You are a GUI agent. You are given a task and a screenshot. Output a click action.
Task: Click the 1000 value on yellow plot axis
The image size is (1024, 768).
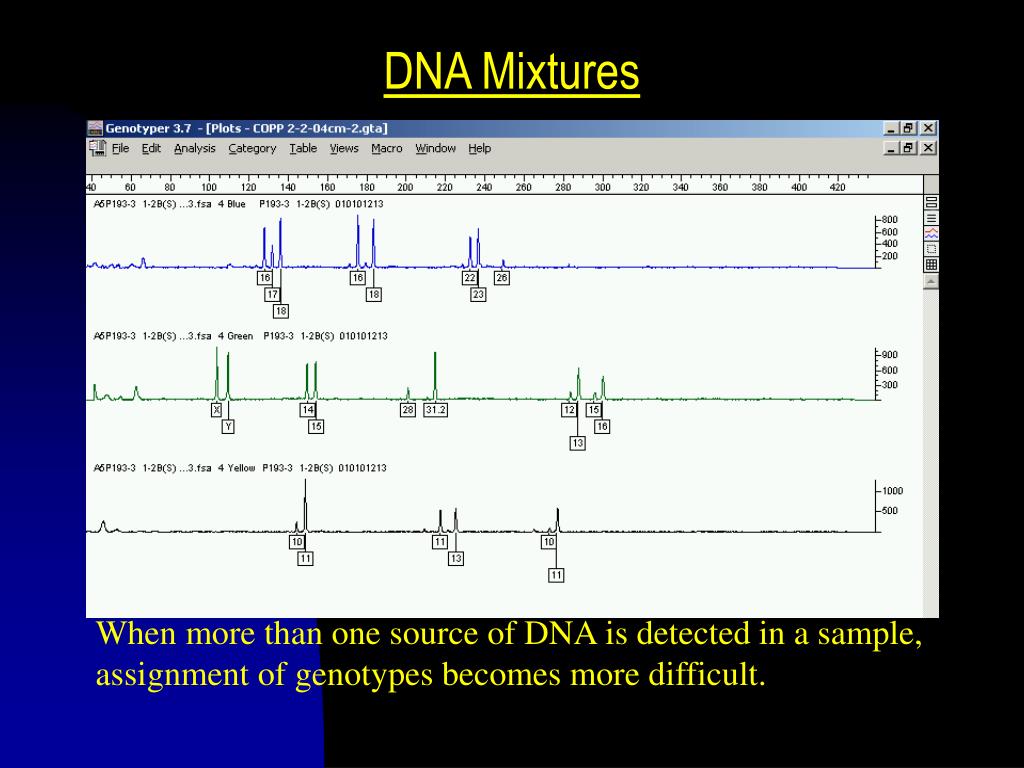point(892,491)
